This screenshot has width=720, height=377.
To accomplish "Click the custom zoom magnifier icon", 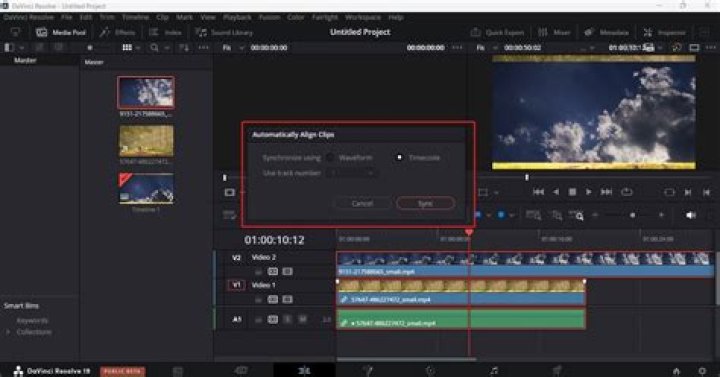I will pos(576,215).
